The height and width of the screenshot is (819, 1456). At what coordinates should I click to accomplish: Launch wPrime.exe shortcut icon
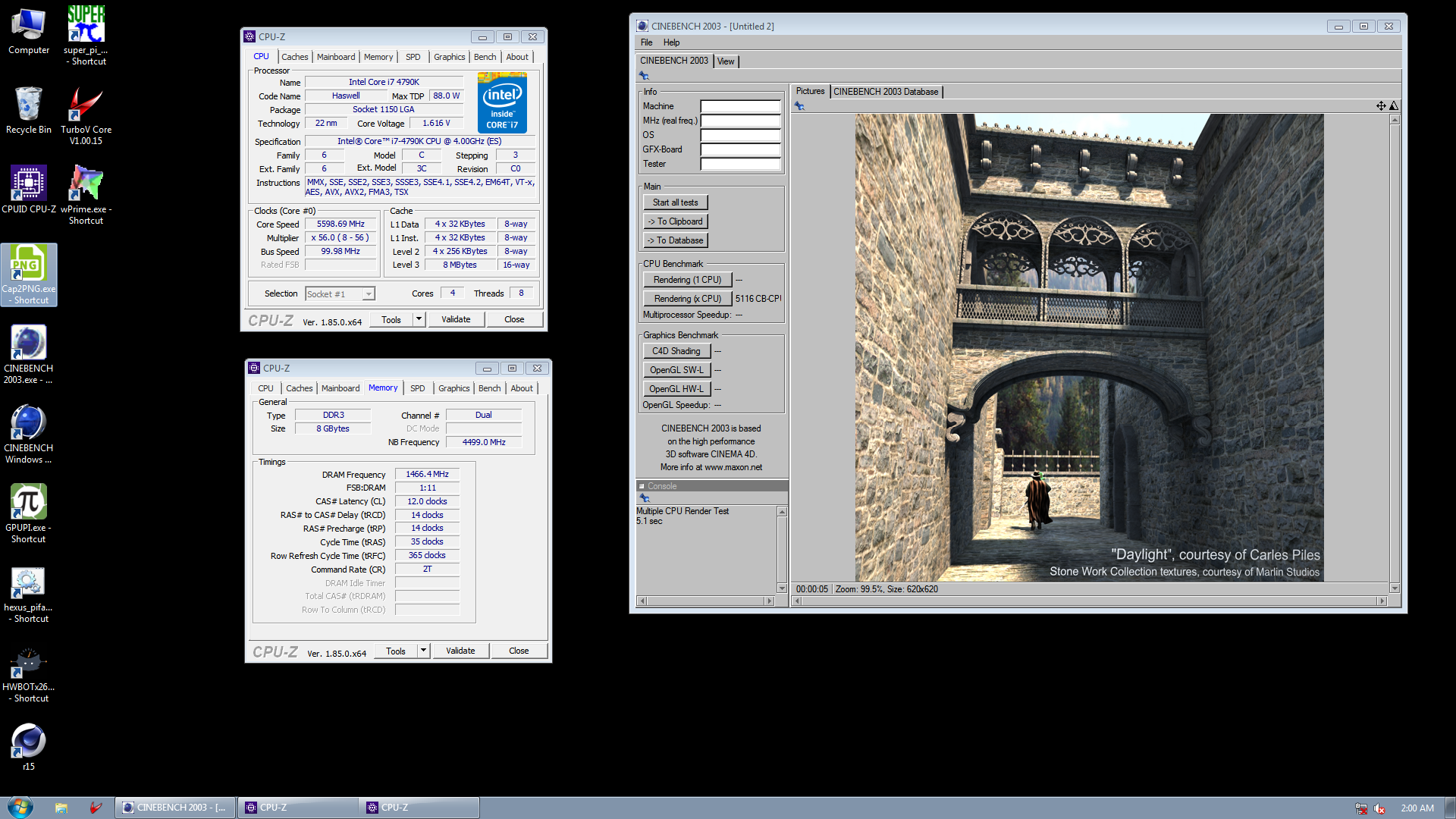point(86,195)
